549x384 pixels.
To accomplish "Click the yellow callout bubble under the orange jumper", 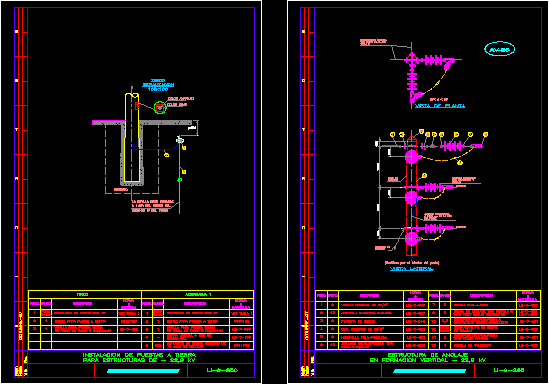I will pyautogui.click(x=460, y=162).
